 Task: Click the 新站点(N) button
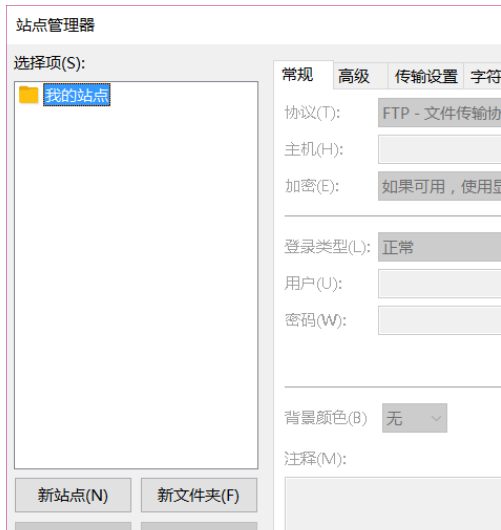point(73,495)
